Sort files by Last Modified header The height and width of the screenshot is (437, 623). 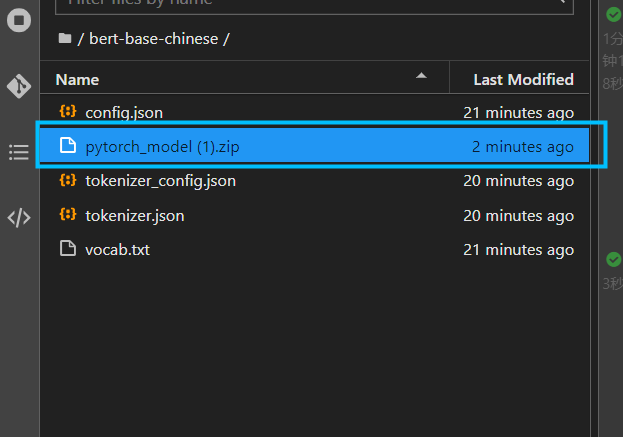pyautogui.click(x=523, y=79)
